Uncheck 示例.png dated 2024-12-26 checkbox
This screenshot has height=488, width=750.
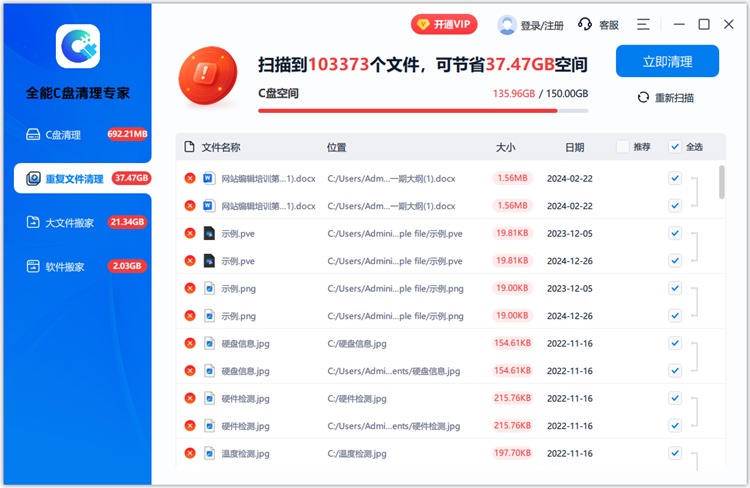(675, 316)
